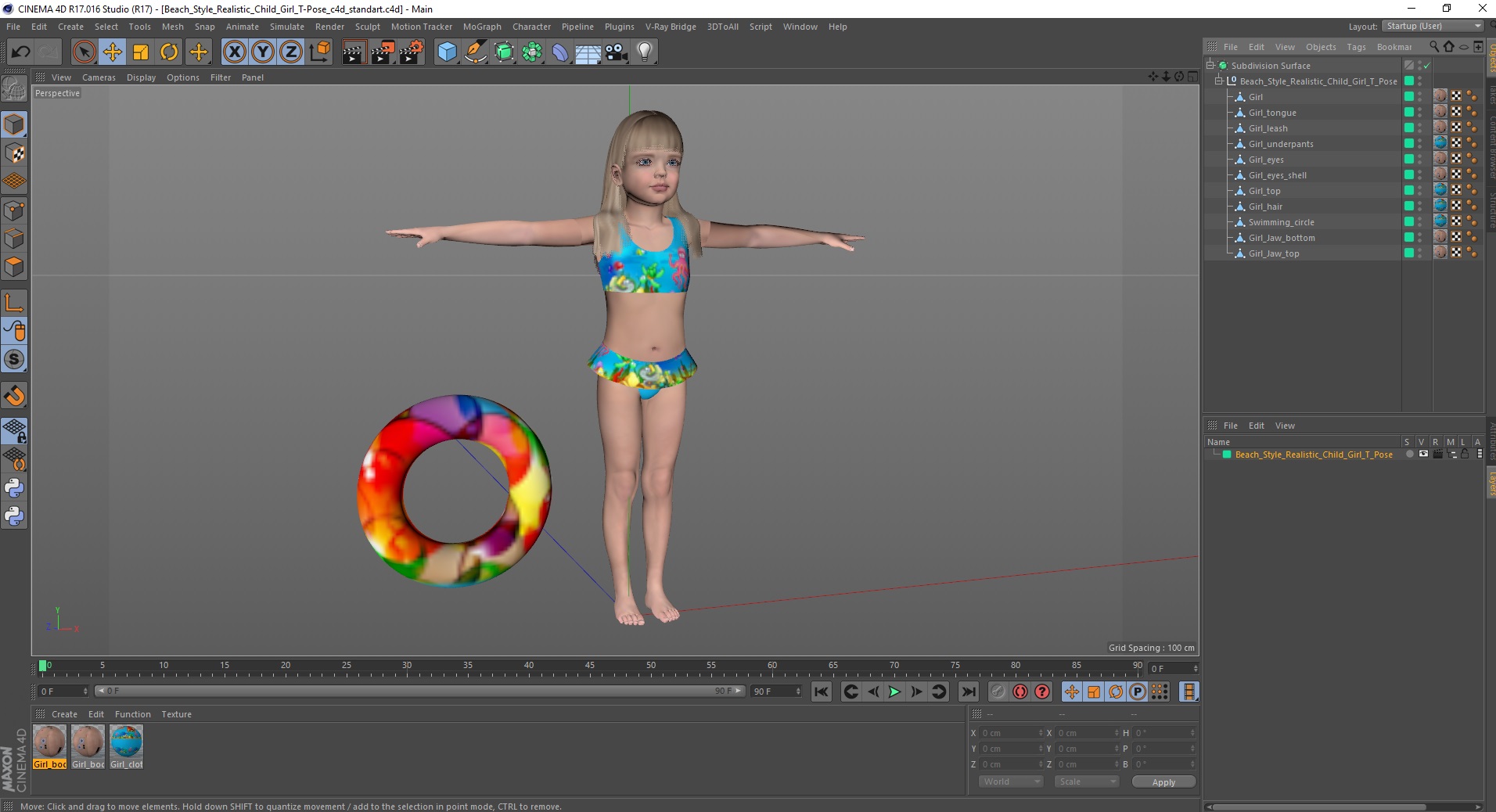
Task: Add a Cube primitive object
Action: (x=447, y=52)
